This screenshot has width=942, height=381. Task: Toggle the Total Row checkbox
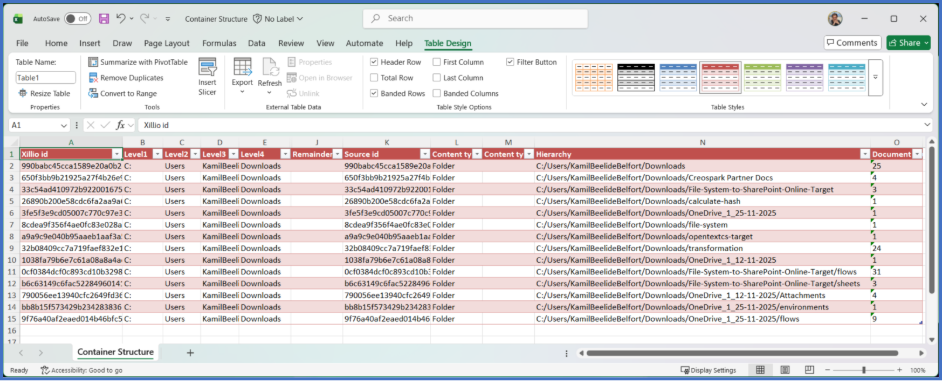[374, 78]
